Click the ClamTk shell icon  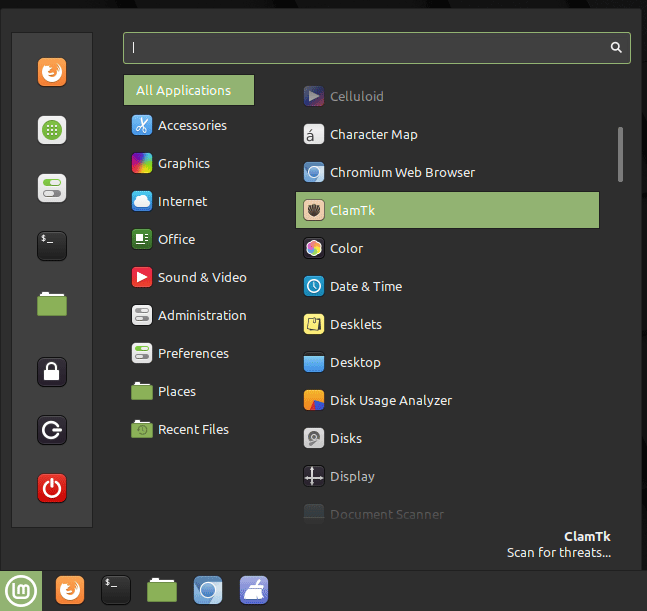(314, 210)
